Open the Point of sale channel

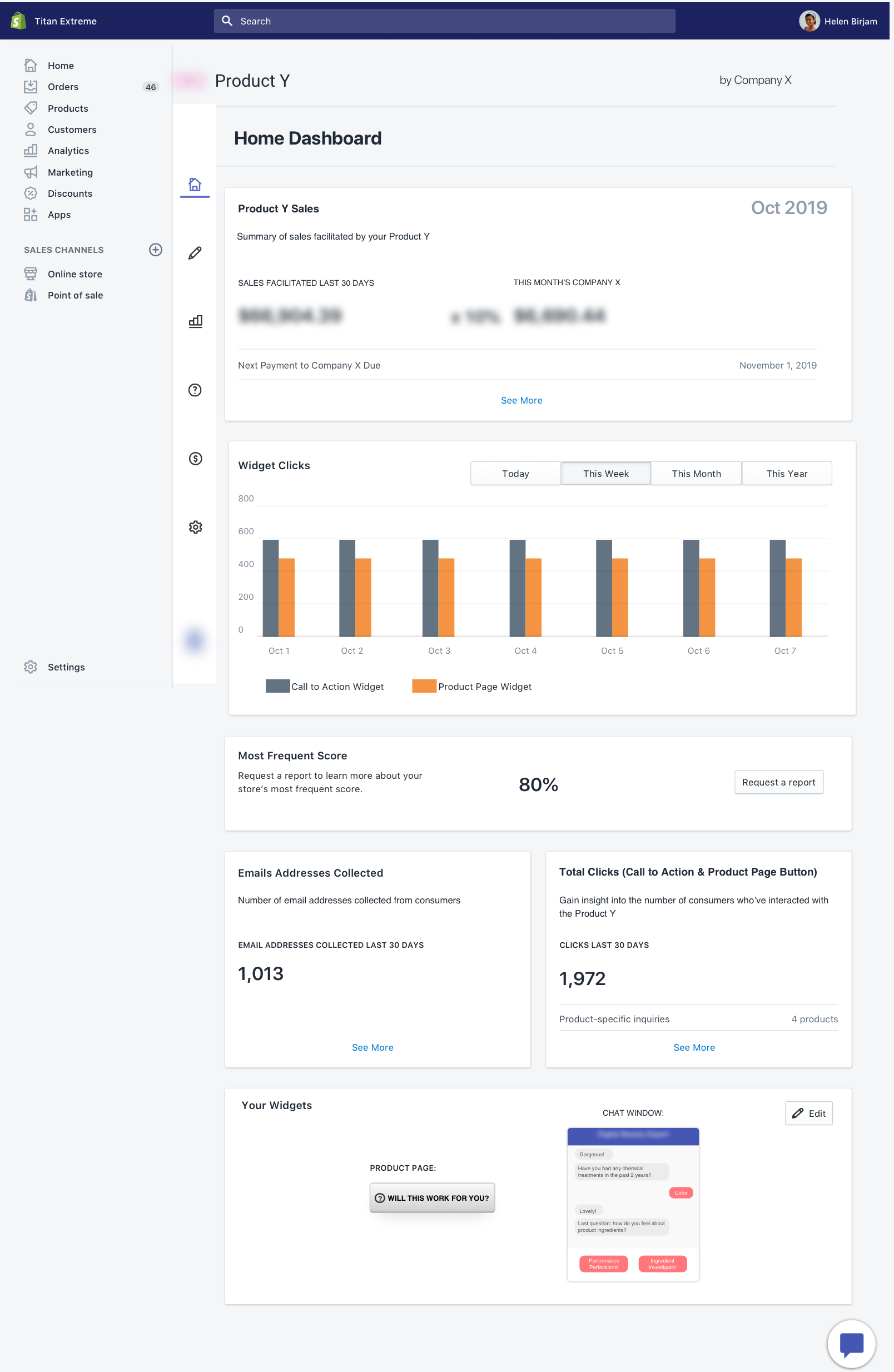pyautogui.click(x=64, y=295)
